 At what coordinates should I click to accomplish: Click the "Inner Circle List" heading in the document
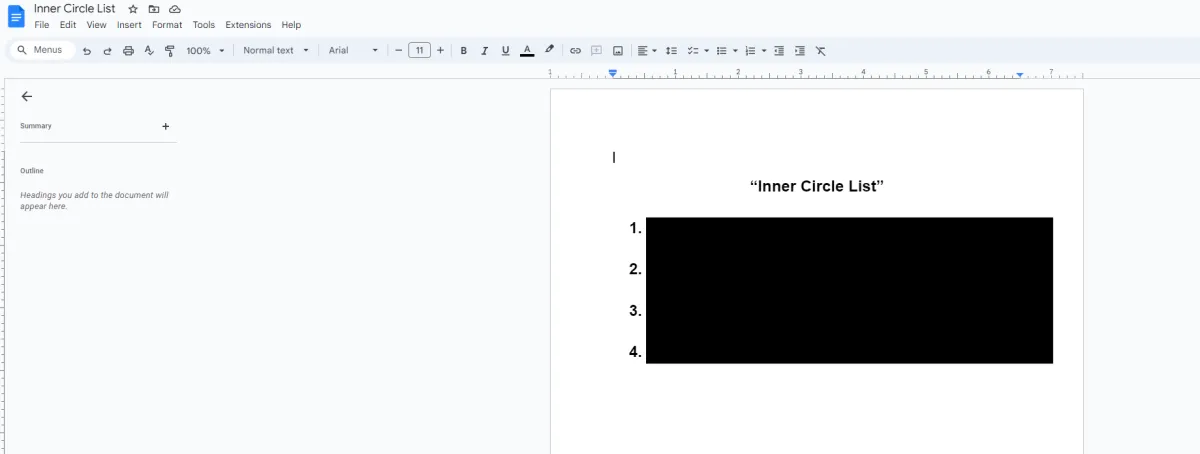817,186
